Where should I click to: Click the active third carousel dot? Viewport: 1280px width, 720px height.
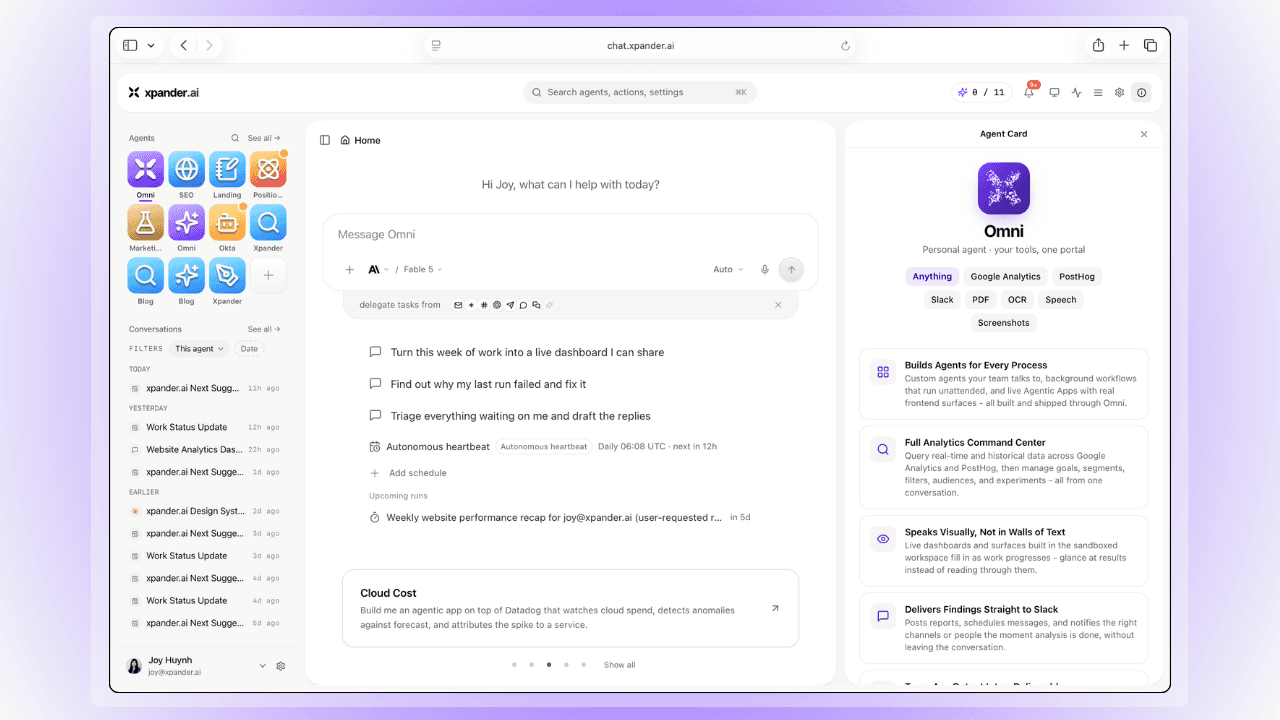point(548,665)
